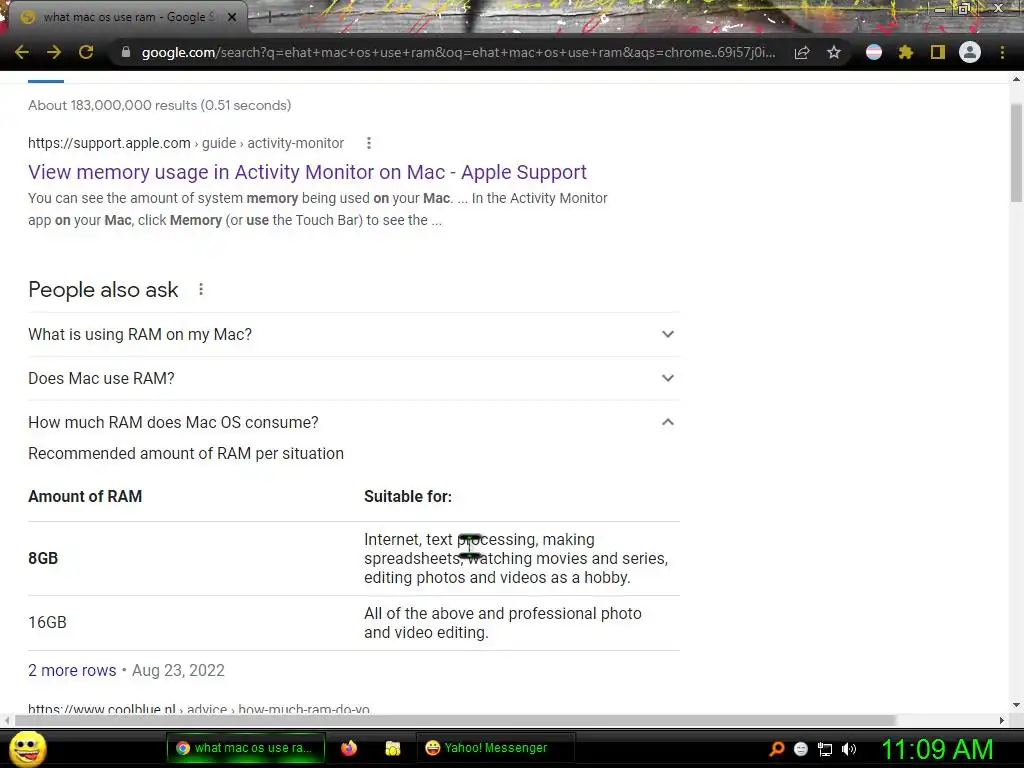This screenshot has width=1024, height=768.
Task: Focus the address bar URL
Action: click(x=458, y=52)
